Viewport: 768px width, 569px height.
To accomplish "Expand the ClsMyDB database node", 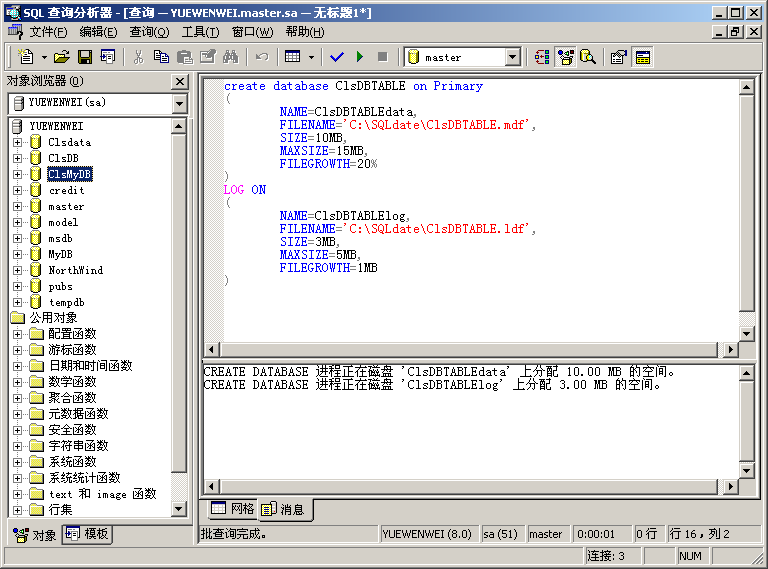I will (18, 174).
